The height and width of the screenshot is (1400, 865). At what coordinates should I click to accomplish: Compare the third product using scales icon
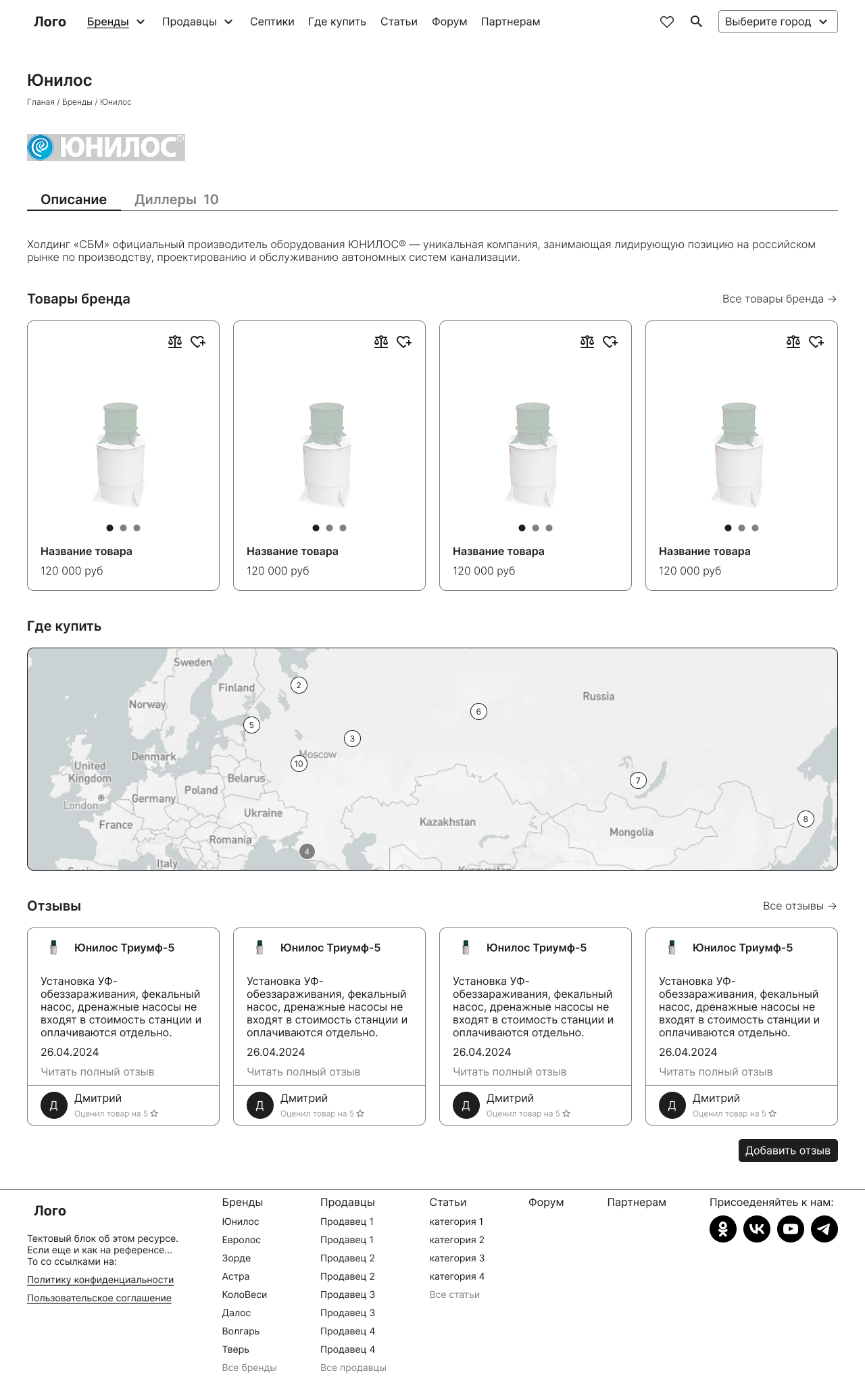click(x=587, y=342)
